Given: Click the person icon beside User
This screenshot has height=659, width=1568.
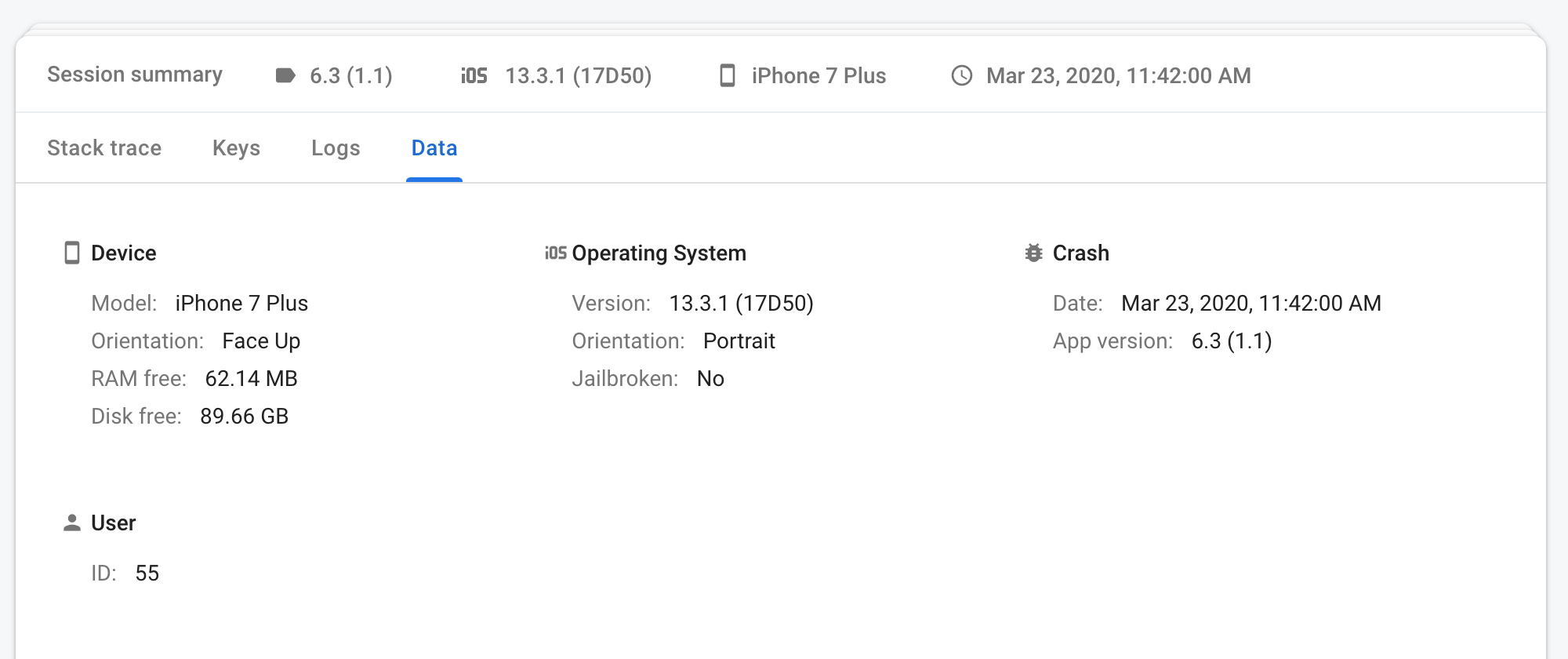Looking at the screenshot, I should (72, 522).
